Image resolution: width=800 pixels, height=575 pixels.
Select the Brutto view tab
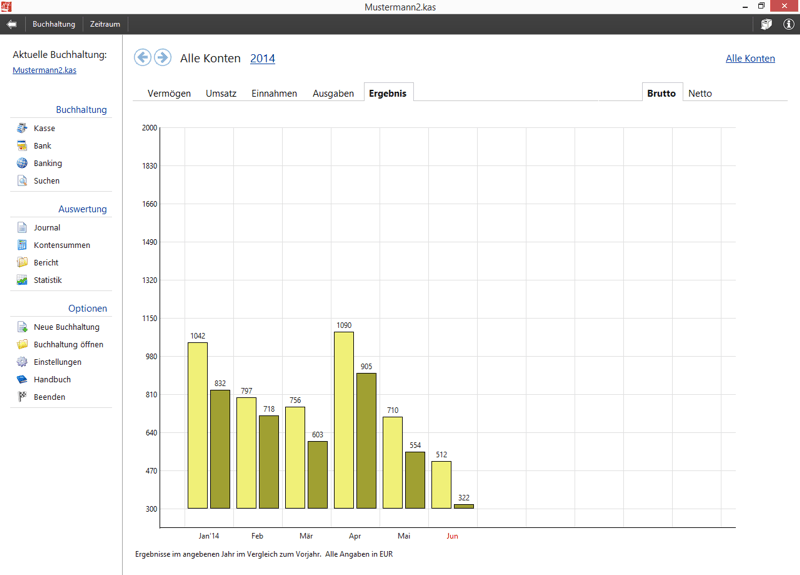[x=661, y=93]
